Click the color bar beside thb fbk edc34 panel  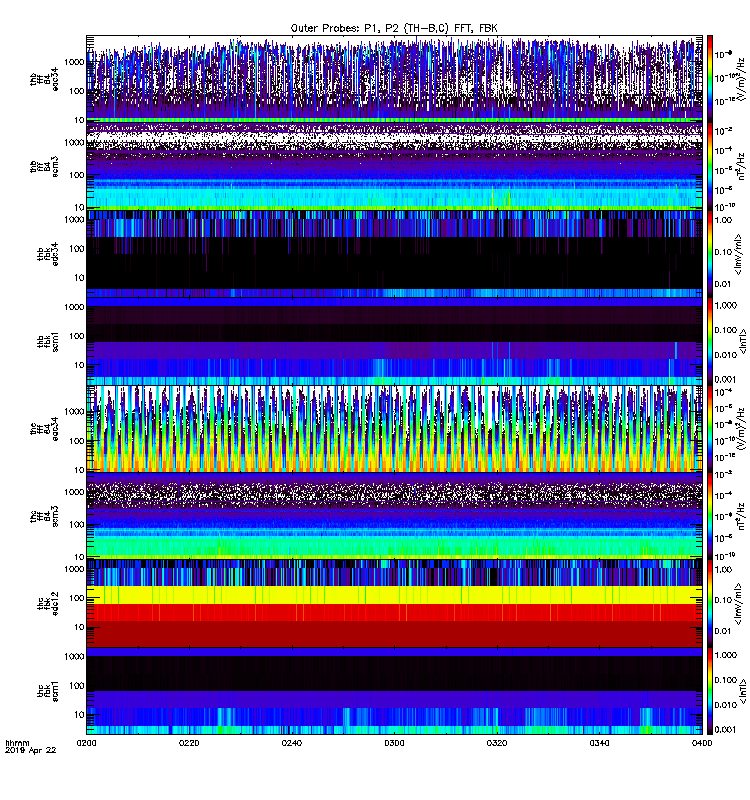click(x=709, y=254)
